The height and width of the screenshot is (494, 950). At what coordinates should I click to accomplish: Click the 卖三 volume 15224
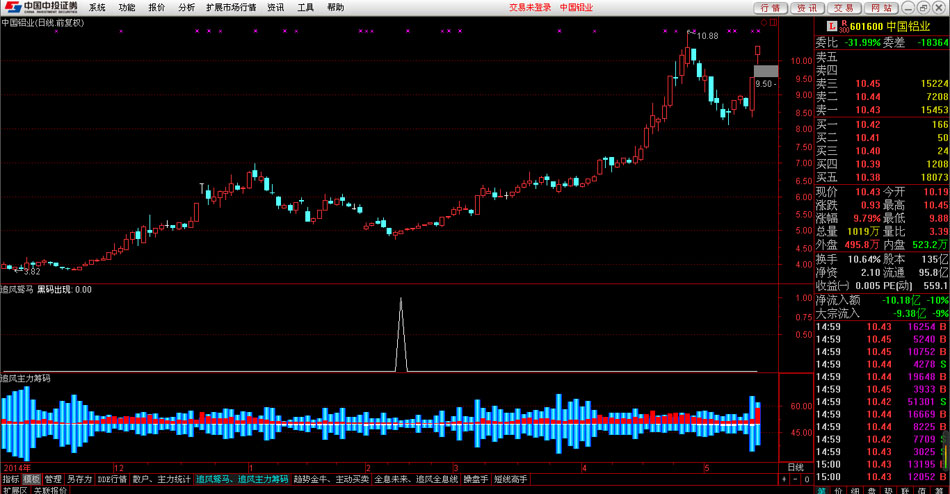coord(934,84)
